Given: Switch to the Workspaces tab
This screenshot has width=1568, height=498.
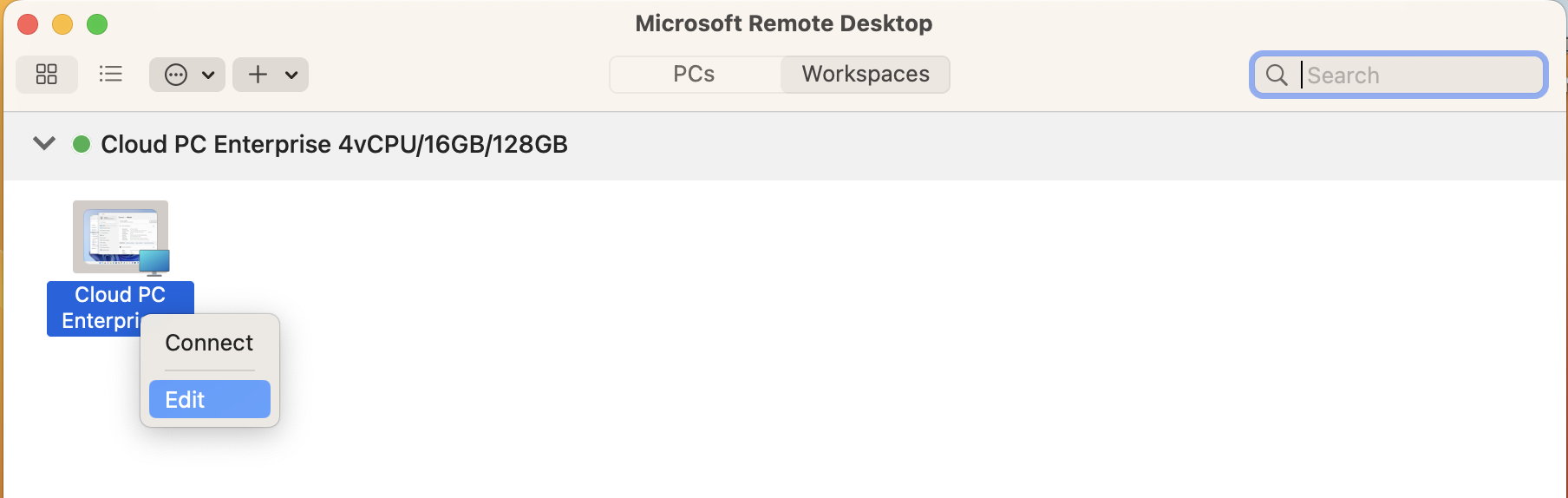Looking at the screenshot, I should click(866, 75).
